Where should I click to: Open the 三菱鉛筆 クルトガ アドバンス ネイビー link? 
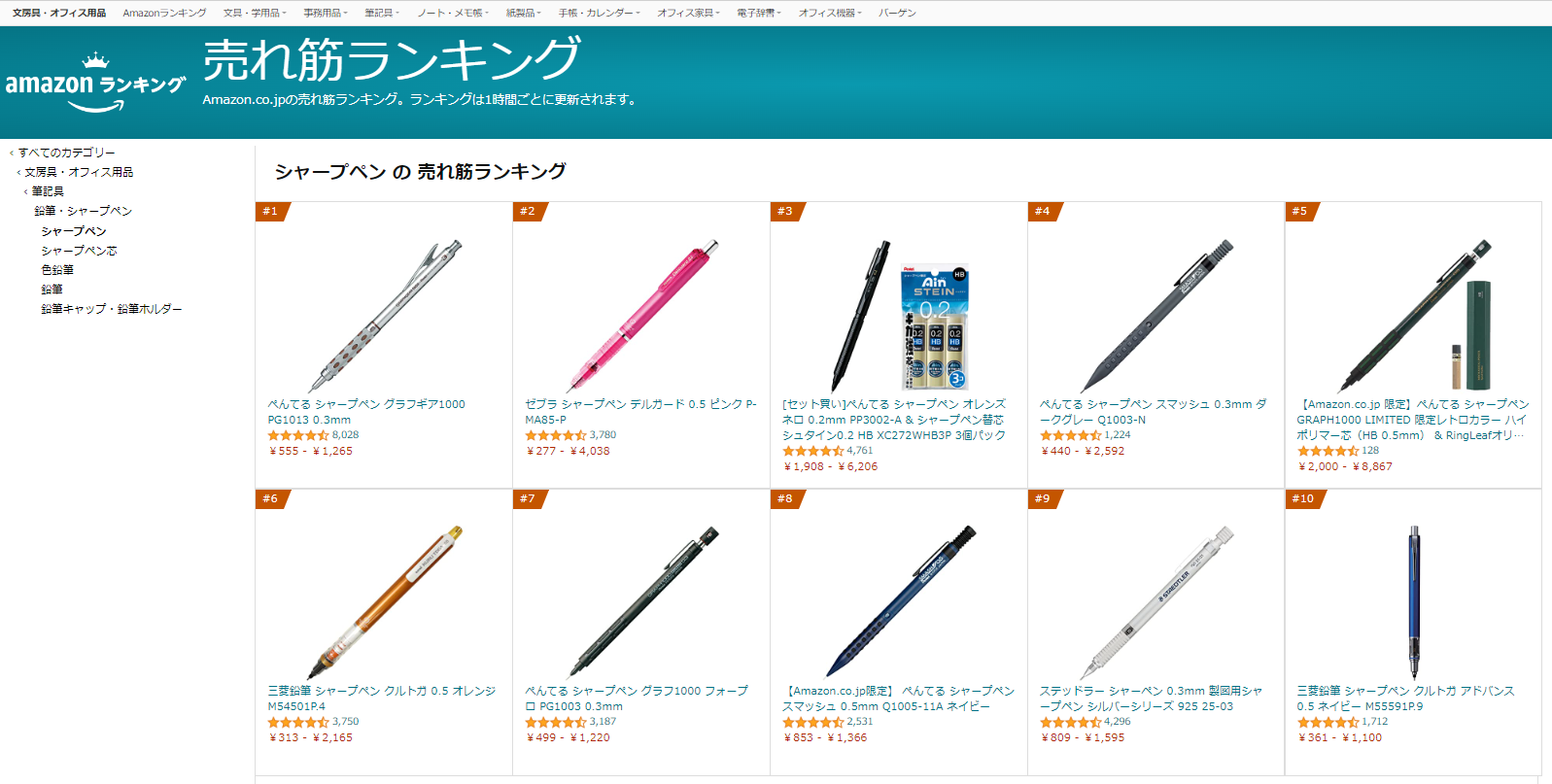point(1405,699)
